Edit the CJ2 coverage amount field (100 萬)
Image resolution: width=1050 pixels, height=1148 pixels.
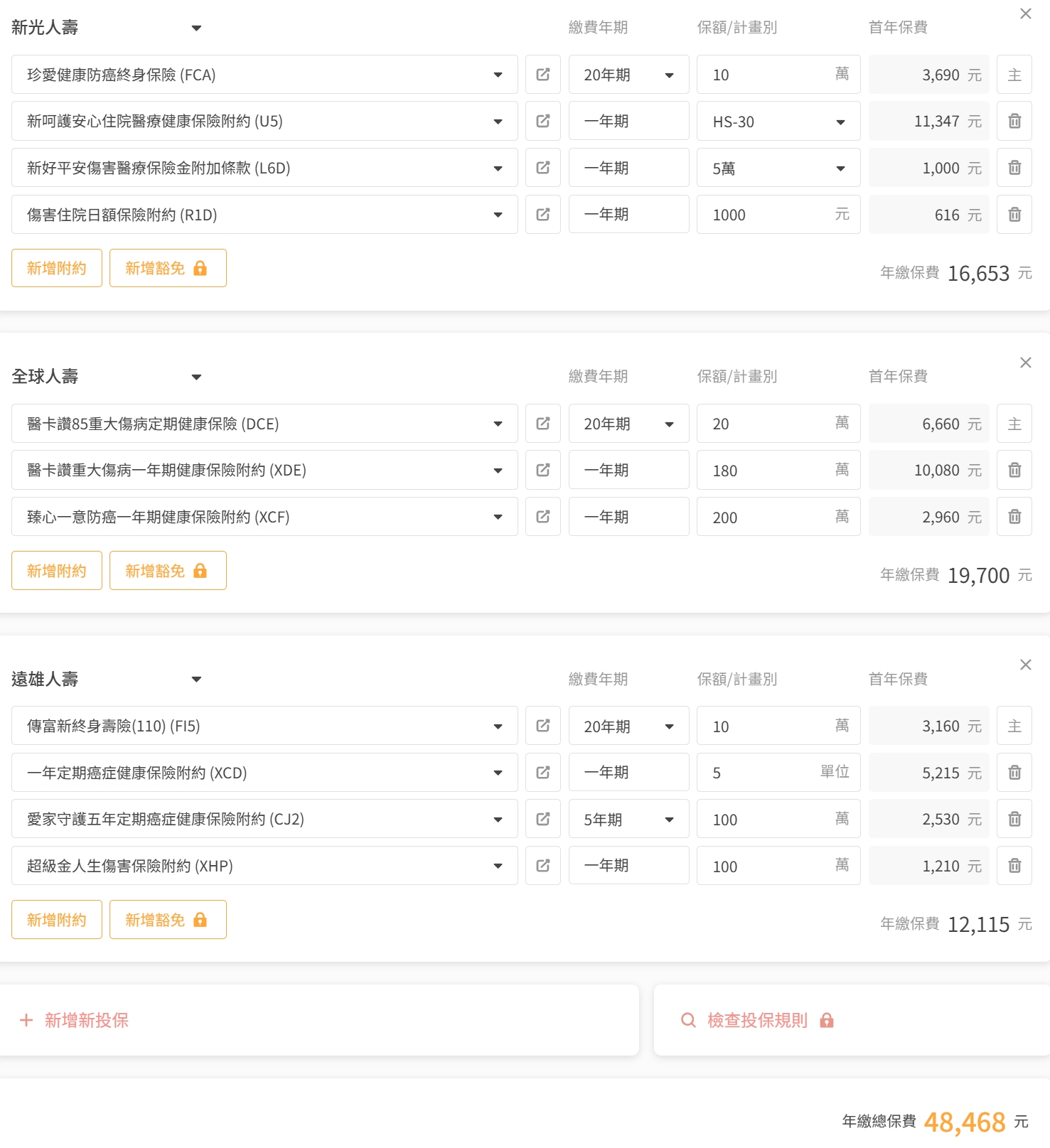pos(778,819)
